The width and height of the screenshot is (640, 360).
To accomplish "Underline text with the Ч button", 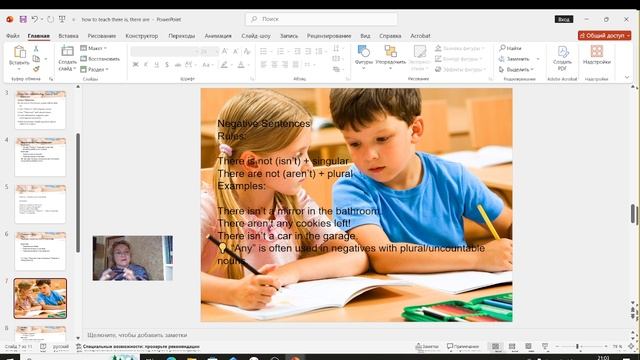I will [x=156, y=65].
